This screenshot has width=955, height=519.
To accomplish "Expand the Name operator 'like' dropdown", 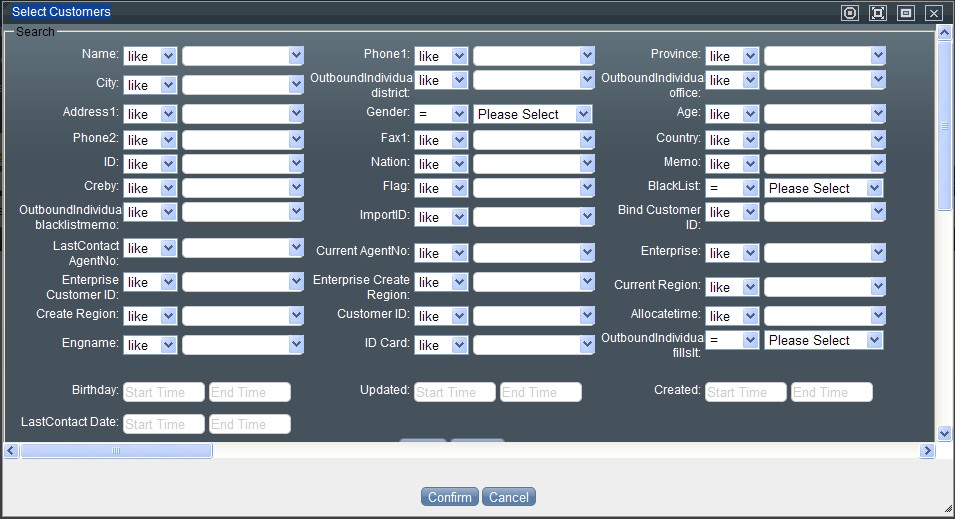I will pos(149,56).
